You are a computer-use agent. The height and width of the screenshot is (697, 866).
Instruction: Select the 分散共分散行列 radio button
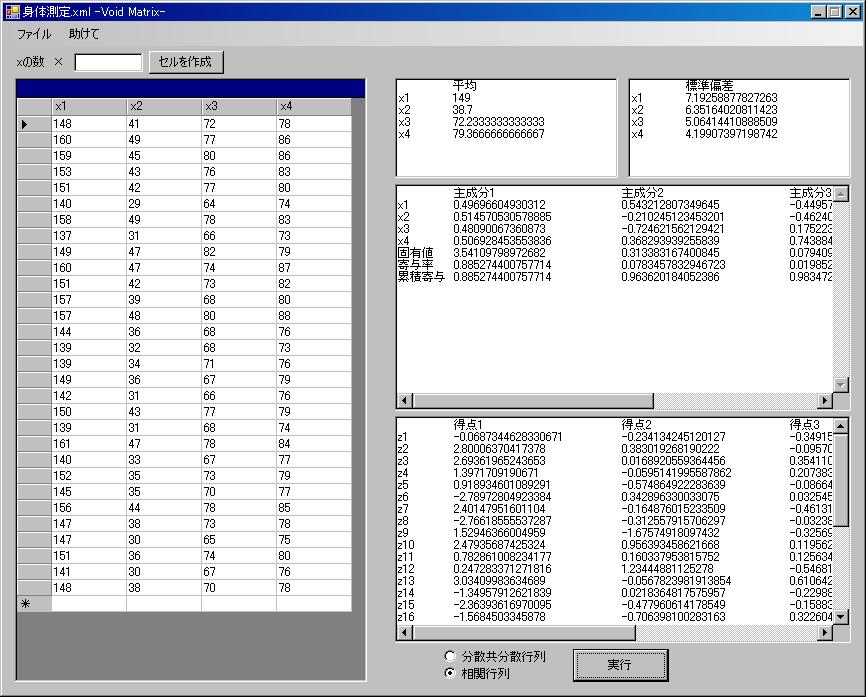pos(450,656)
